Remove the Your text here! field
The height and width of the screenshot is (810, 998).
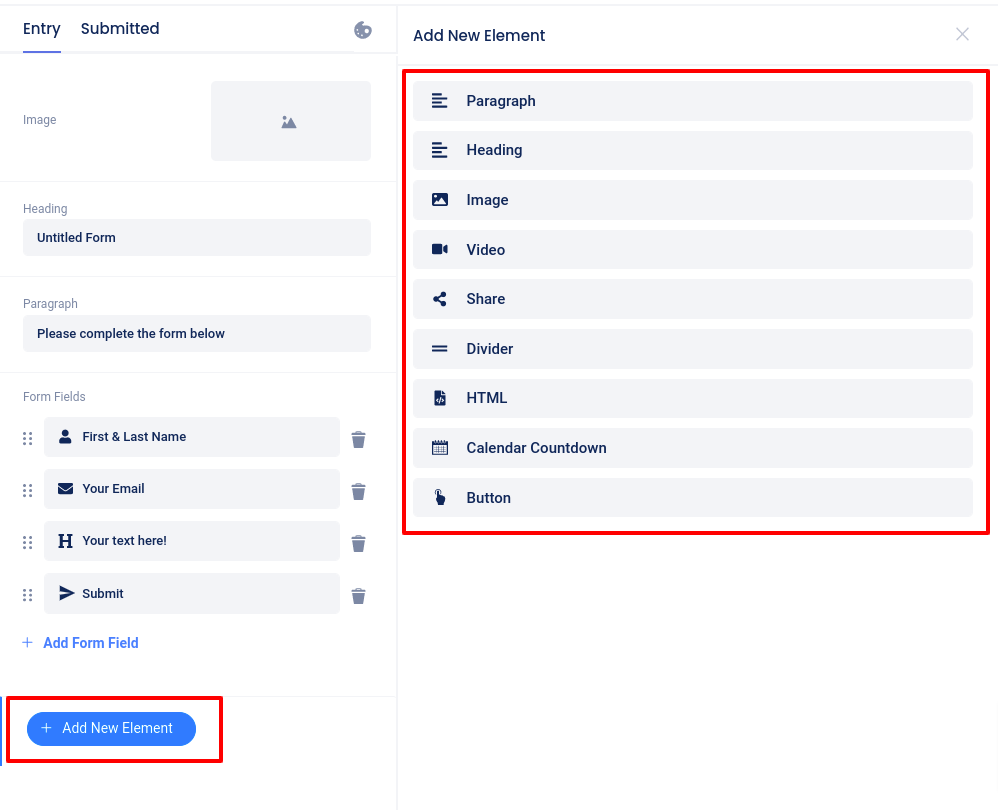coord(358,543)
